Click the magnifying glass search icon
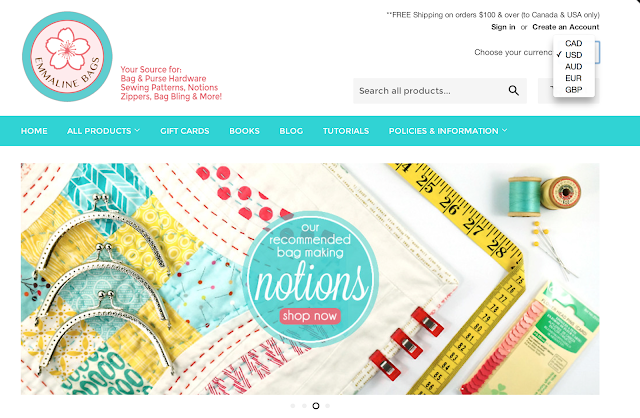 coord(513,91)
